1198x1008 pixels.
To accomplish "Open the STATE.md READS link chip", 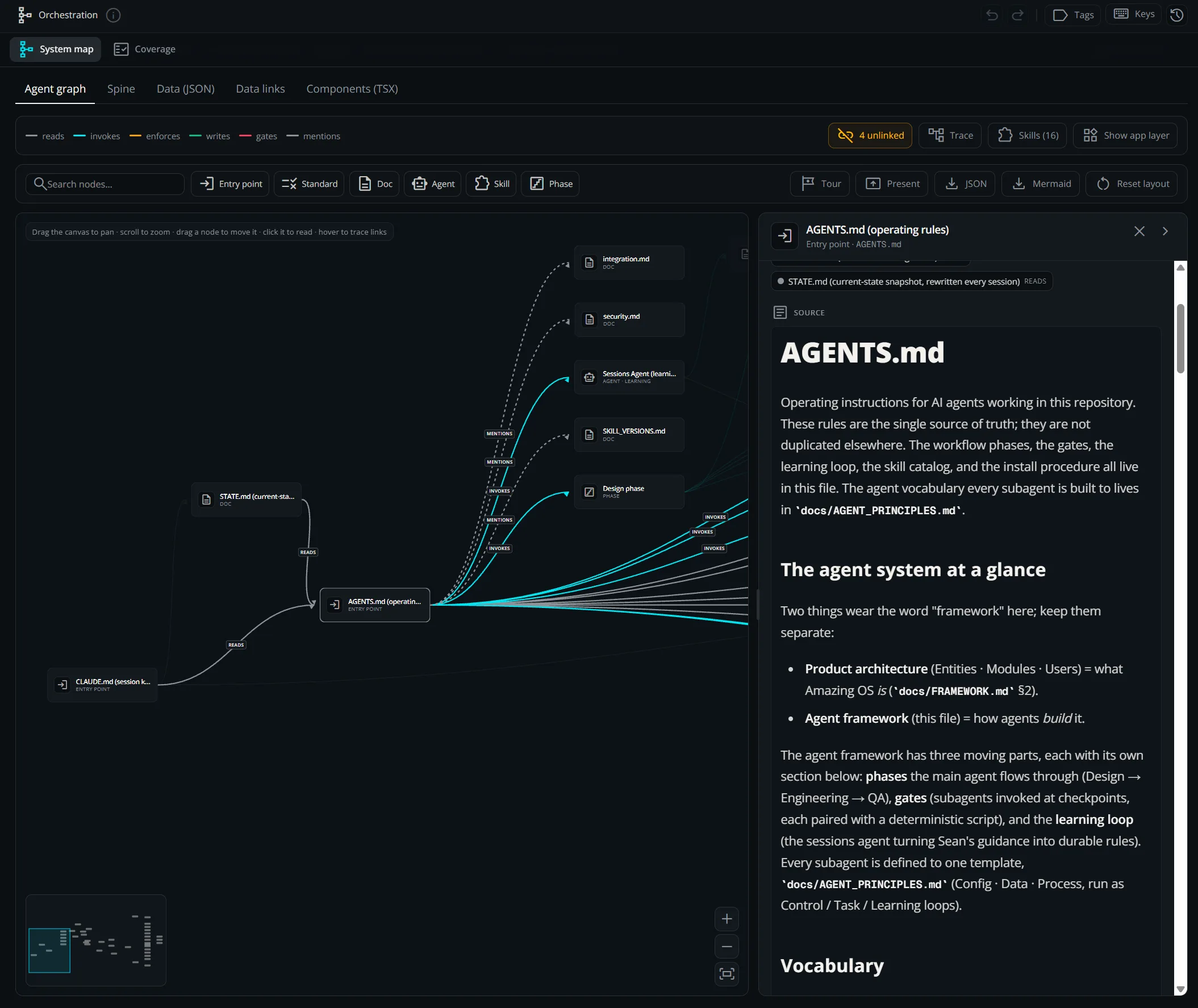I will (911, 282).
